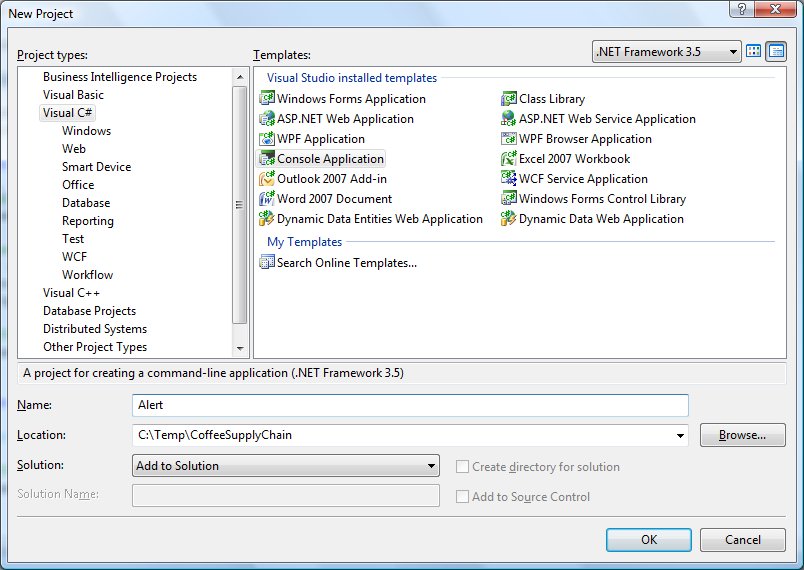Click the ASP.NET Web Service Application icon

pos(509,118)
